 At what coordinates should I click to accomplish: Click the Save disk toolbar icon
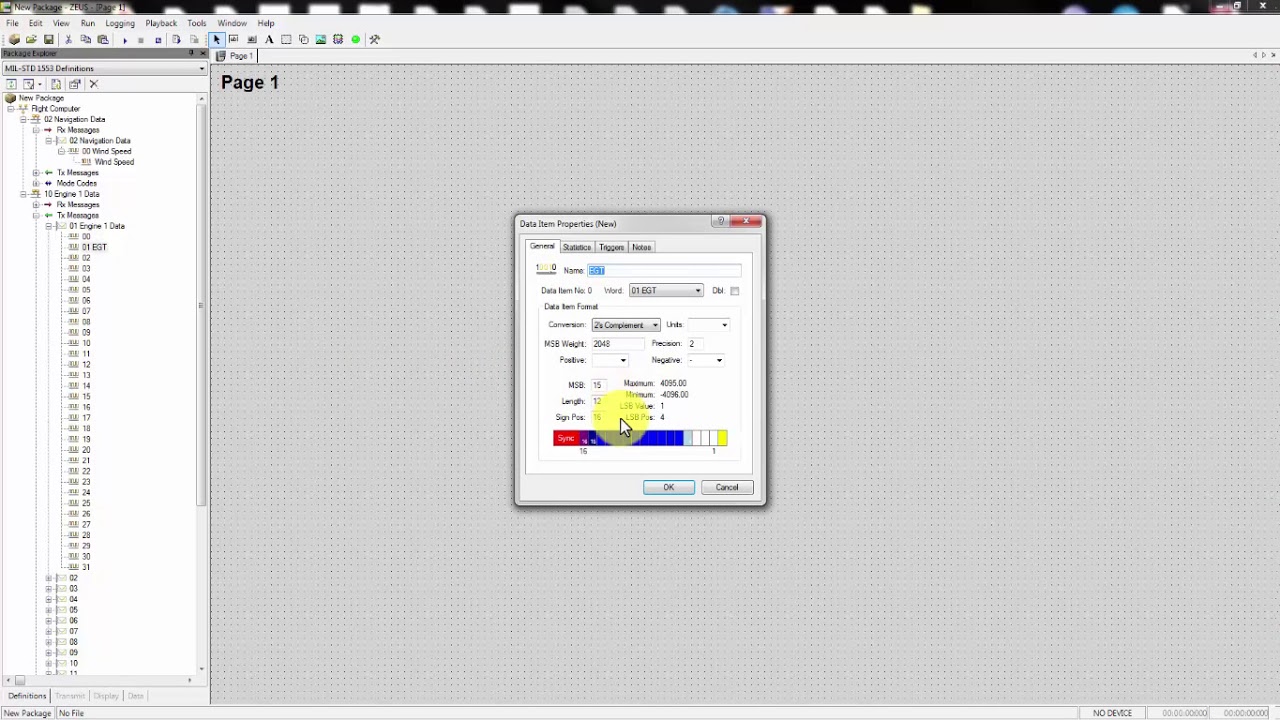tap(48, 39)
